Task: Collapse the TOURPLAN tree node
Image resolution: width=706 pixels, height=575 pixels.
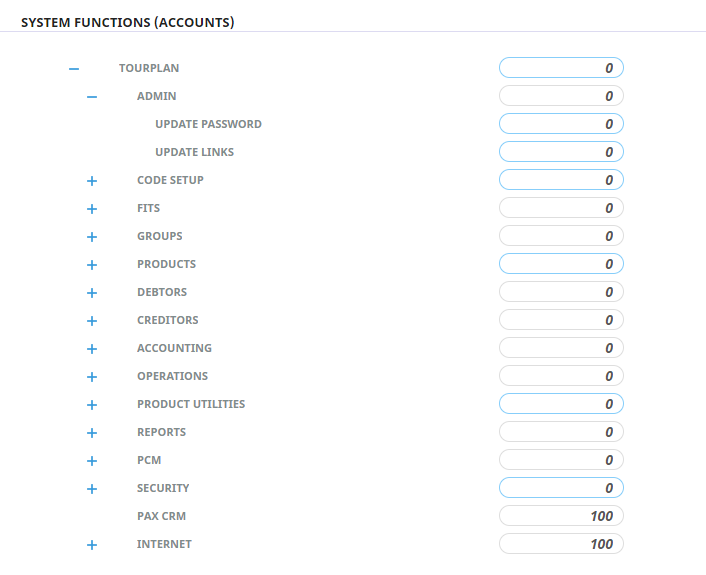Action: coord(73,69)
